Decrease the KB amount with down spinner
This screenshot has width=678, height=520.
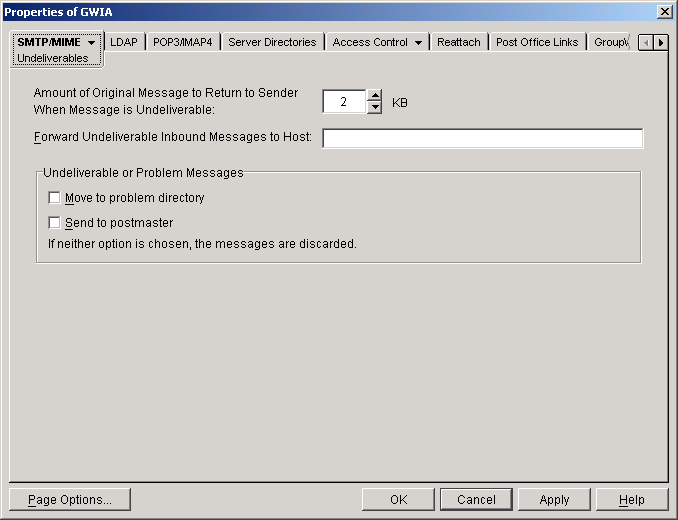pyautogui.click(x=375, y=108)
